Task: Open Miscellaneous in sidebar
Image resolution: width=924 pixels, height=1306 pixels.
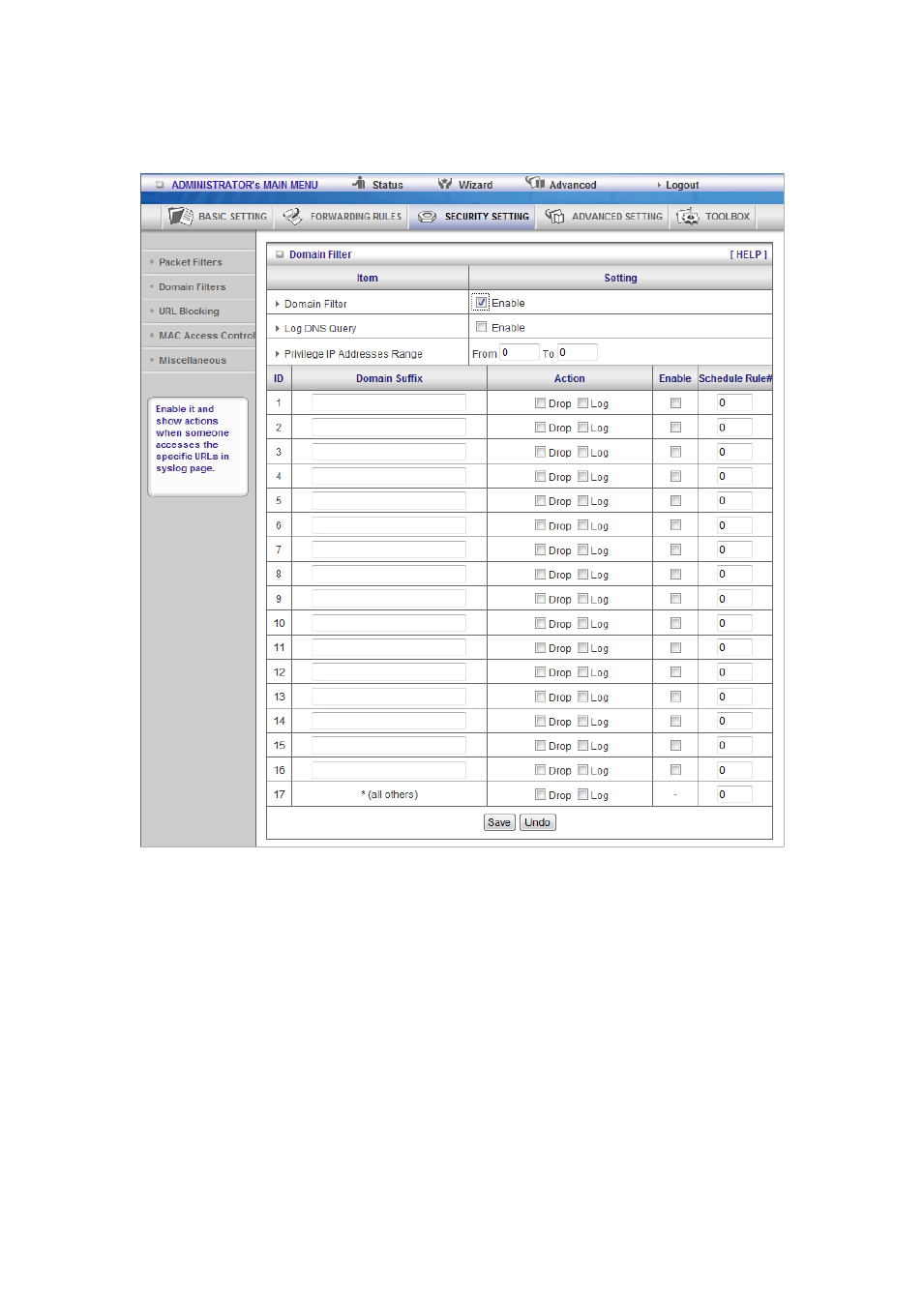Action: tap(193, 361)
